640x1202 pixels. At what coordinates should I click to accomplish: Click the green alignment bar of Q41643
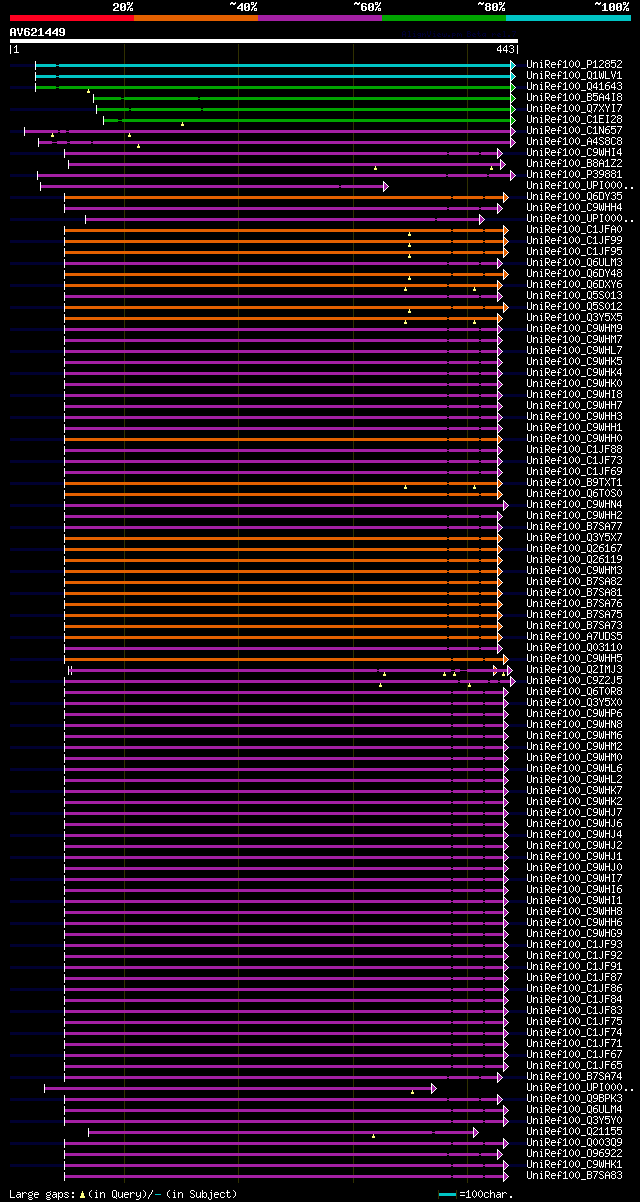(x=275, y=87)
